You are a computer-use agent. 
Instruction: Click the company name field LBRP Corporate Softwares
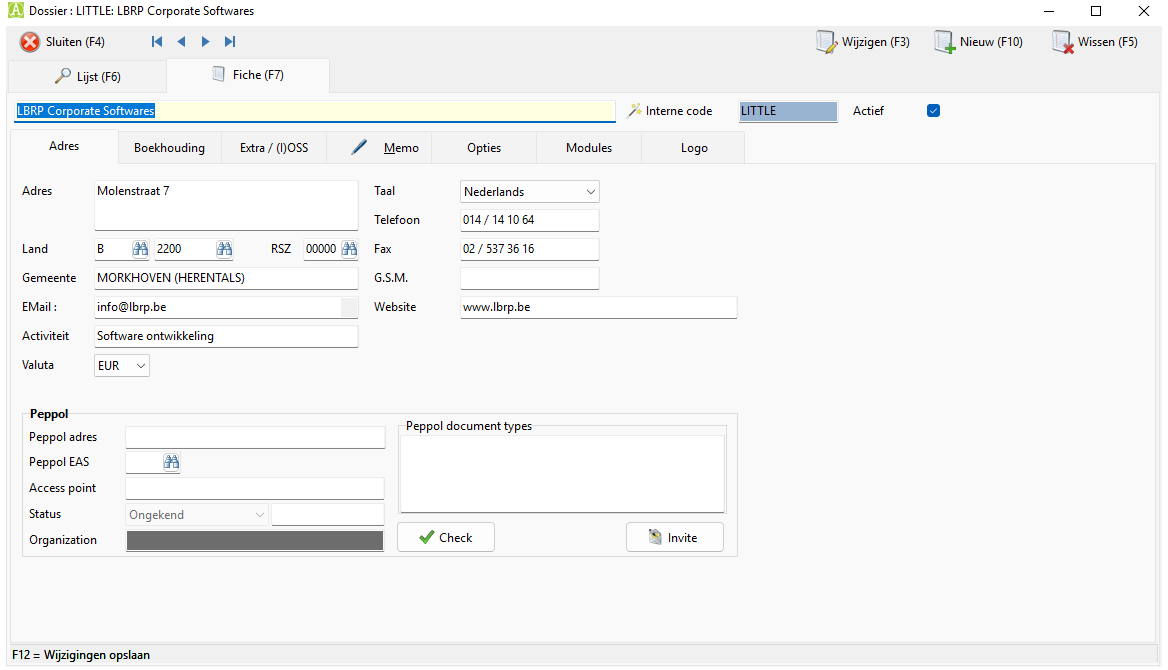pyautogui.click(x=314, y=110)
